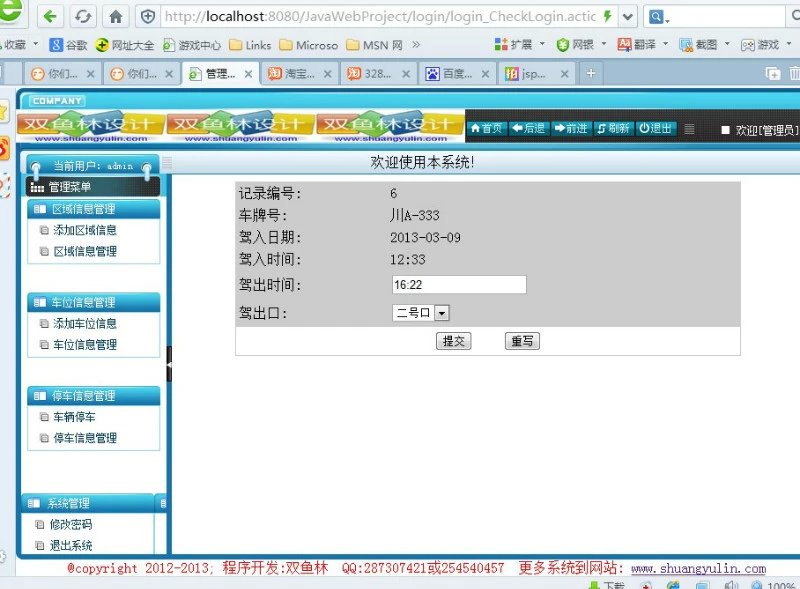Screen dimensions: 800x589
Task: Open a new tab with plus button
Action: 591,73
